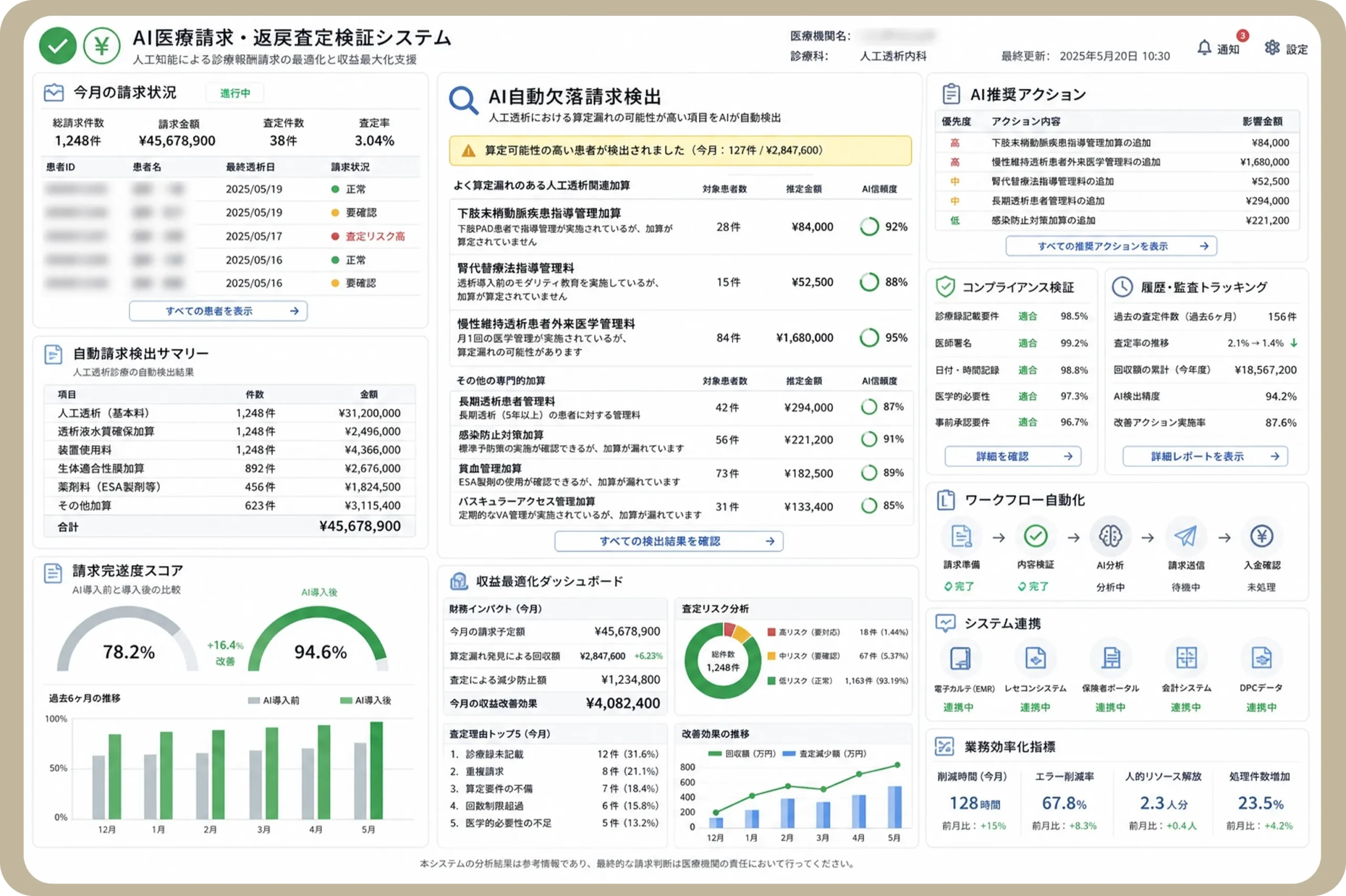The width and height of the screenshot is (1346, 896).
Task: Select the 透析液水質確保加算 summary row
Action: [230, 431]
